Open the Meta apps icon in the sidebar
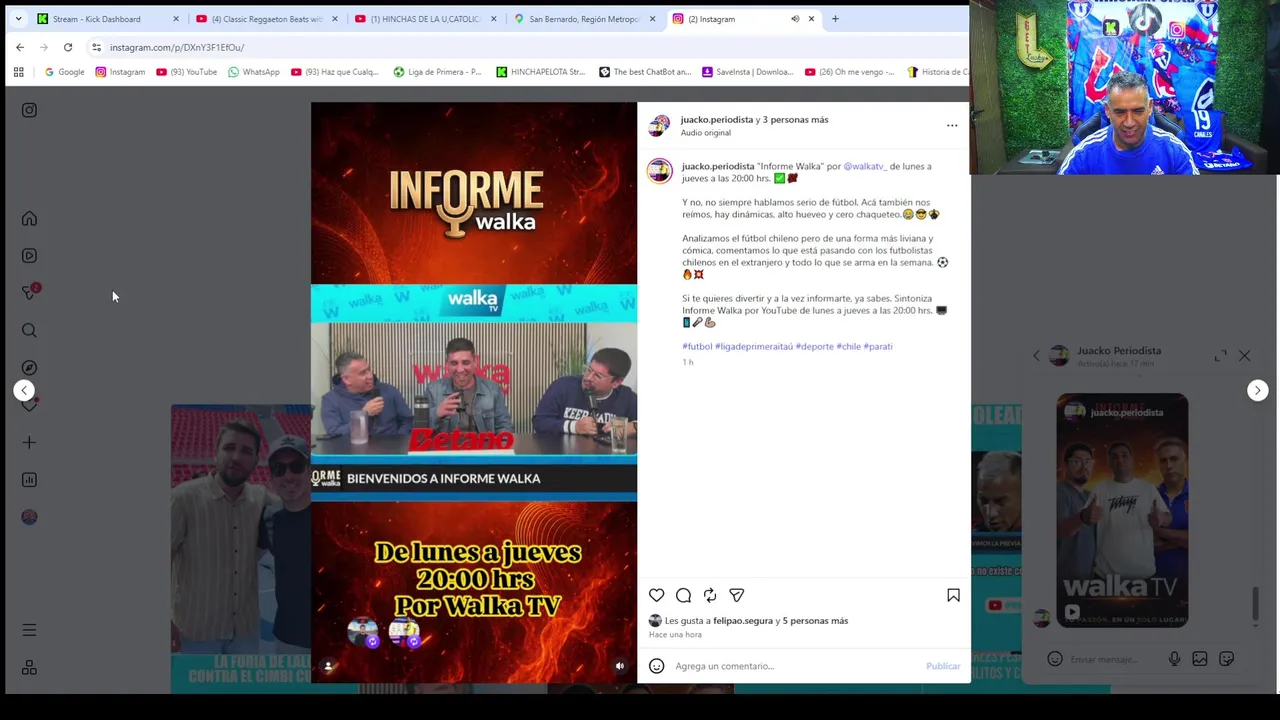The width and height of the screenshot is (1280, 720). (29, 667)
